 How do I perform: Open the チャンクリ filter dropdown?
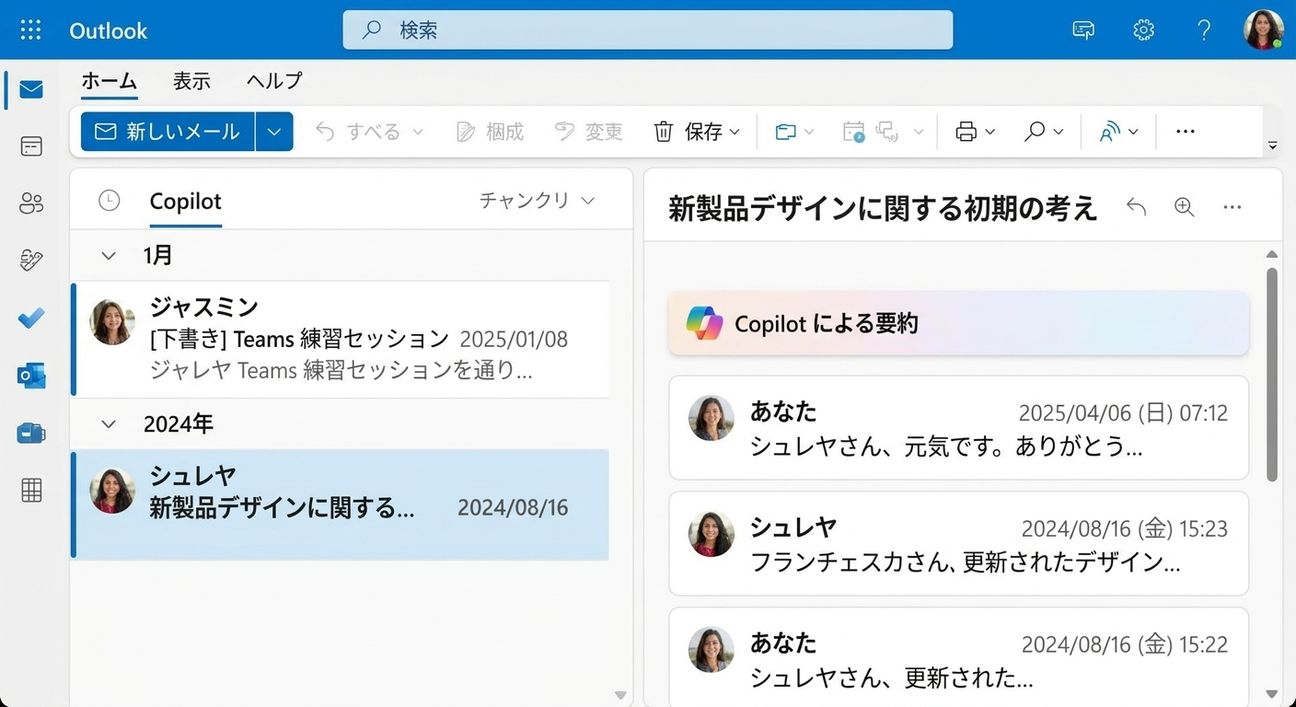(x=537, y=200)
